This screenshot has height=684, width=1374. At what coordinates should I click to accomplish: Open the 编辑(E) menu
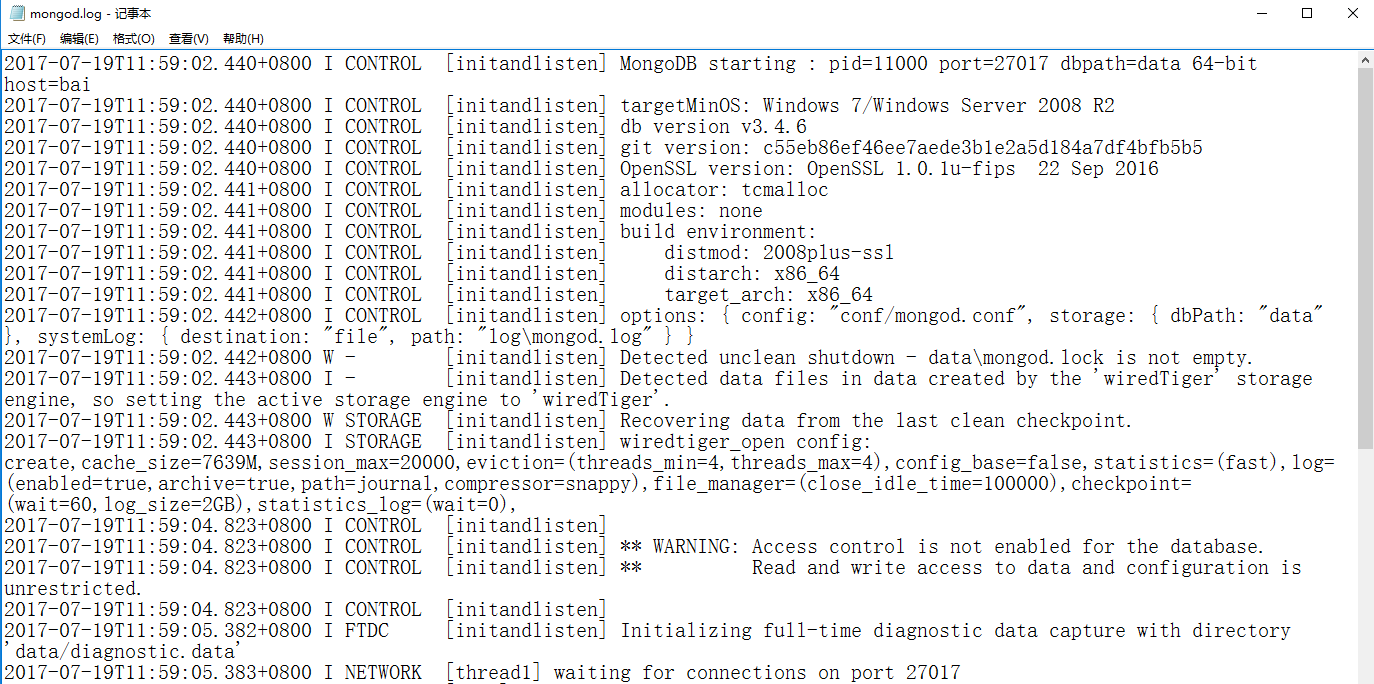coord(79,39)
